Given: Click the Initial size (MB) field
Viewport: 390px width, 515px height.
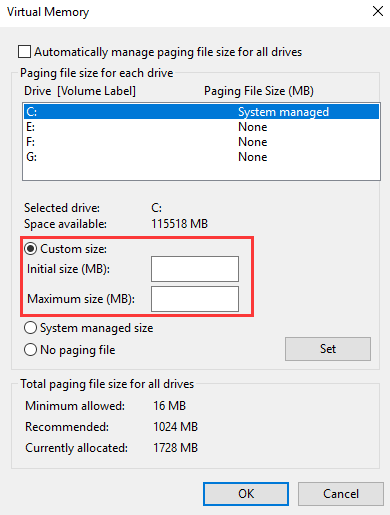Looking at the screenshot, I should pyautogui.click(x=195, y=269).
